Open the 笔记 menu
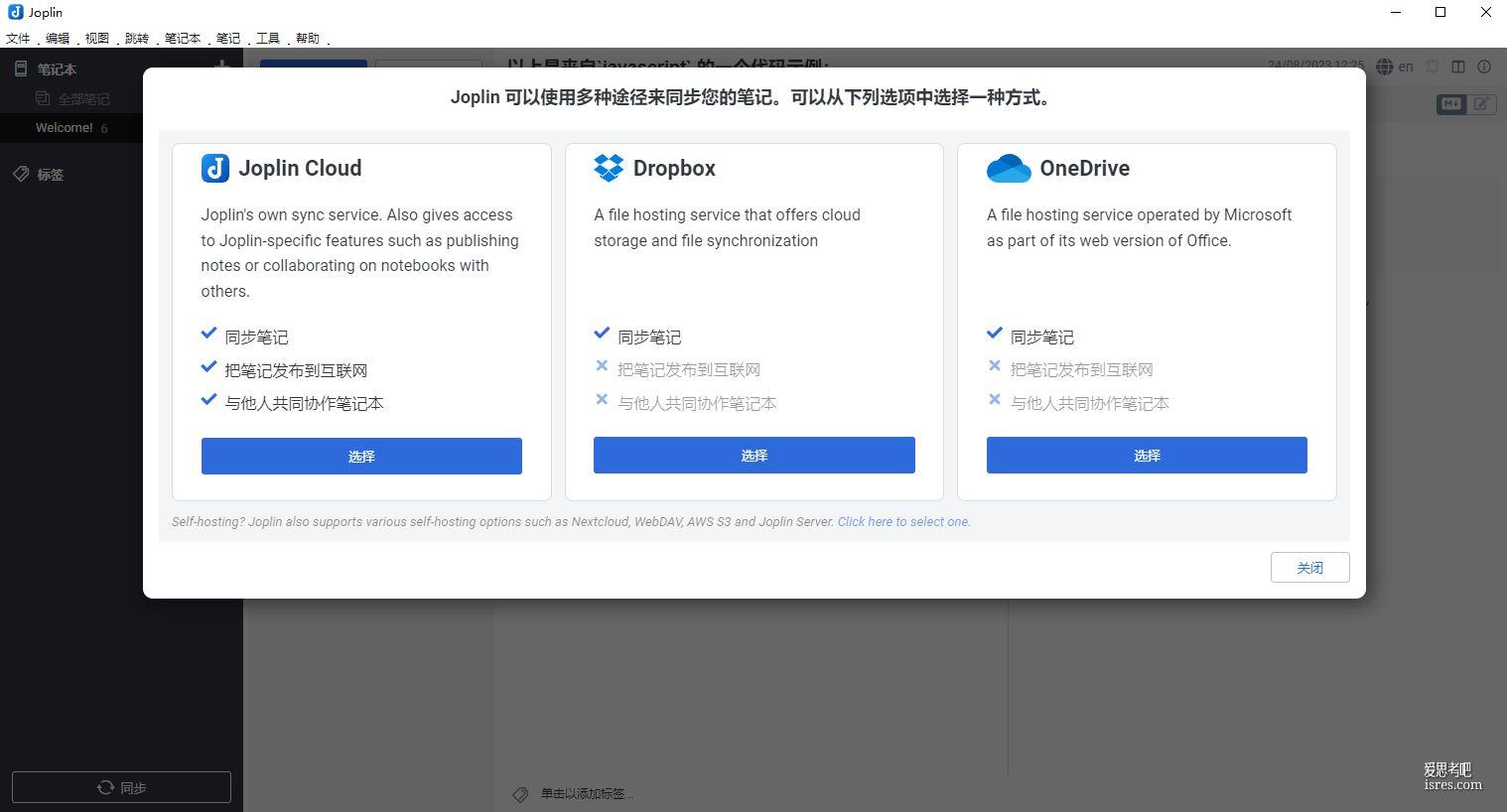This screenshot has height=812, width=1507. (228, 38)
